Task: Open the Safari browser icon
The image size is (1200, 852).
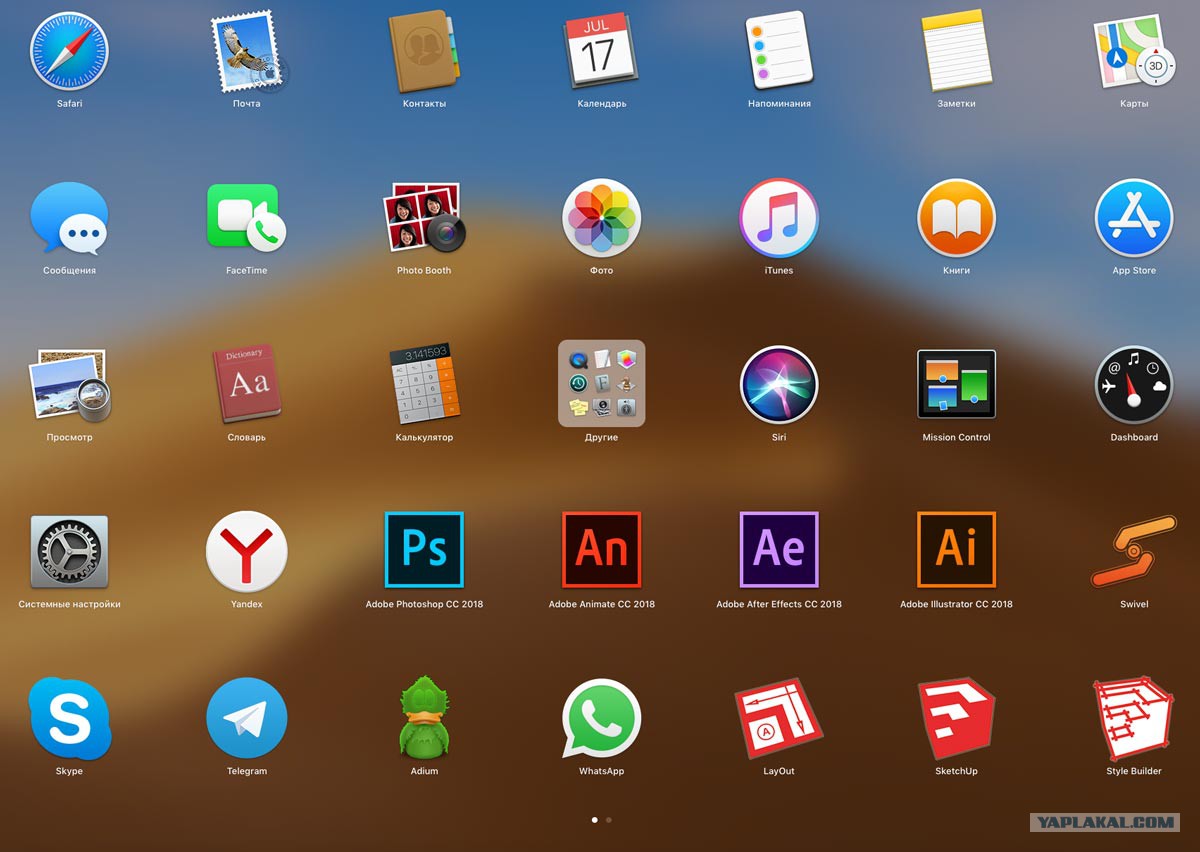Action: click(x=69, y=51)
